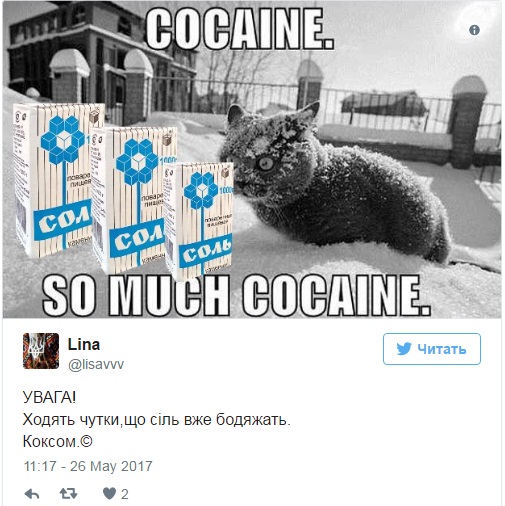Click the middle СОЛЬ salt box

[x=133, y=200]
